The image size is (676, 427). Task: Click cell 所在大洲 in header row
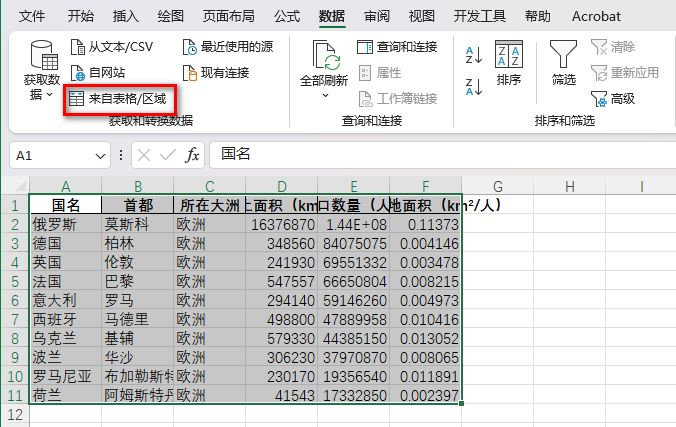[210, 205]
